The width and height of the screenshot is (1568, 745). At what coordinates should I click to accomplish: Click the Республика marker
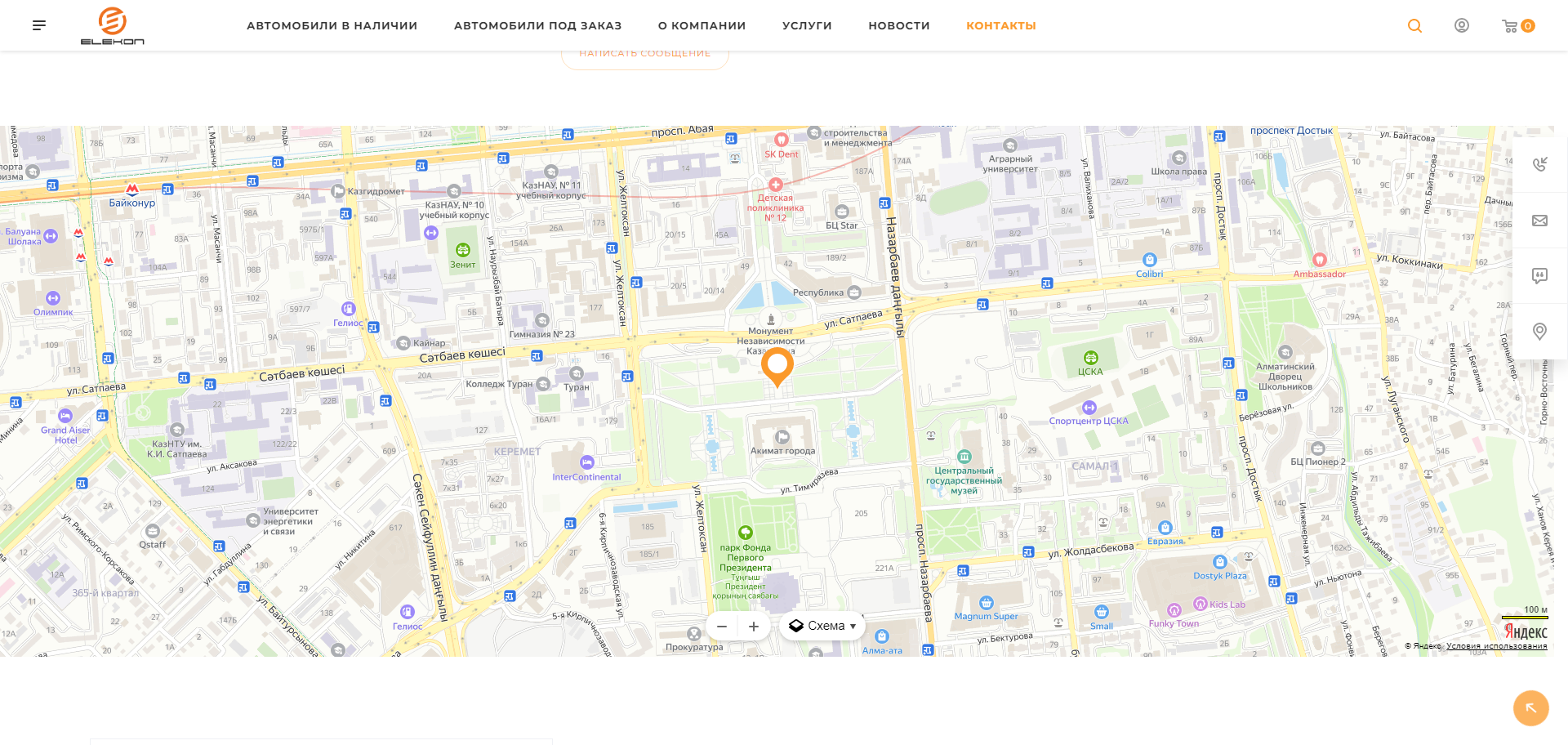854,292
